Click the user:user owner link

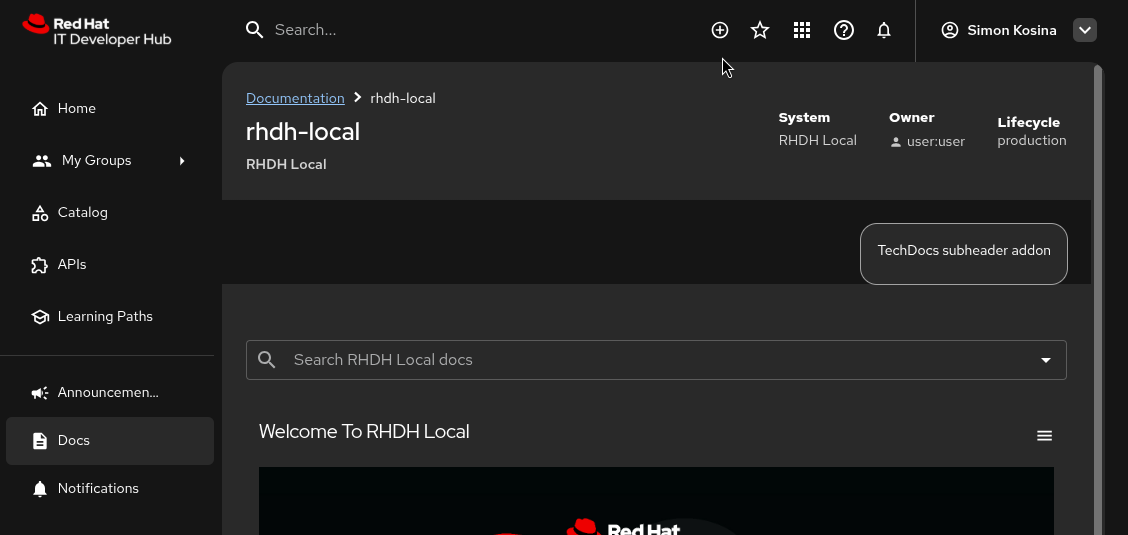click(x=935, y=142)
